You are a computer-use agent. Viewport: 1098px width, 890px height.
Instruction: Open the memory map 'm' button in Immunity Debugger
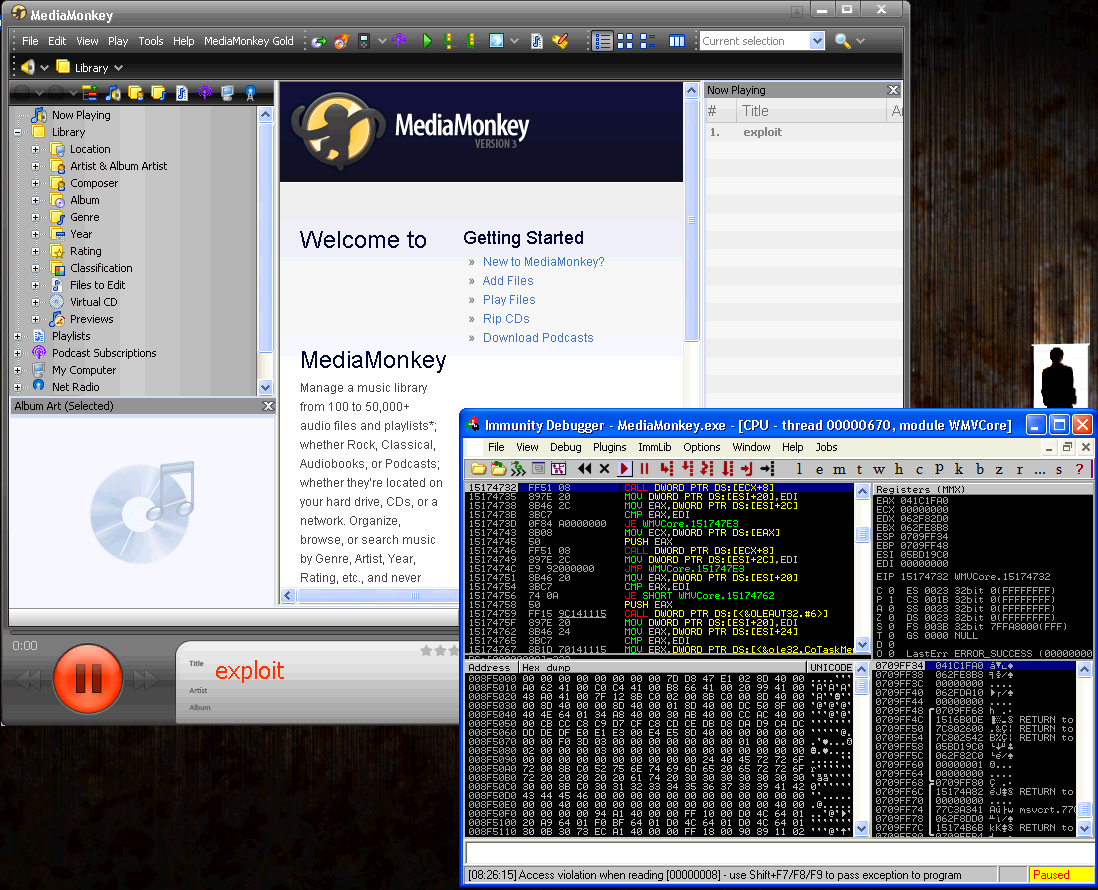pyautogui.click(x=839, y=469)
